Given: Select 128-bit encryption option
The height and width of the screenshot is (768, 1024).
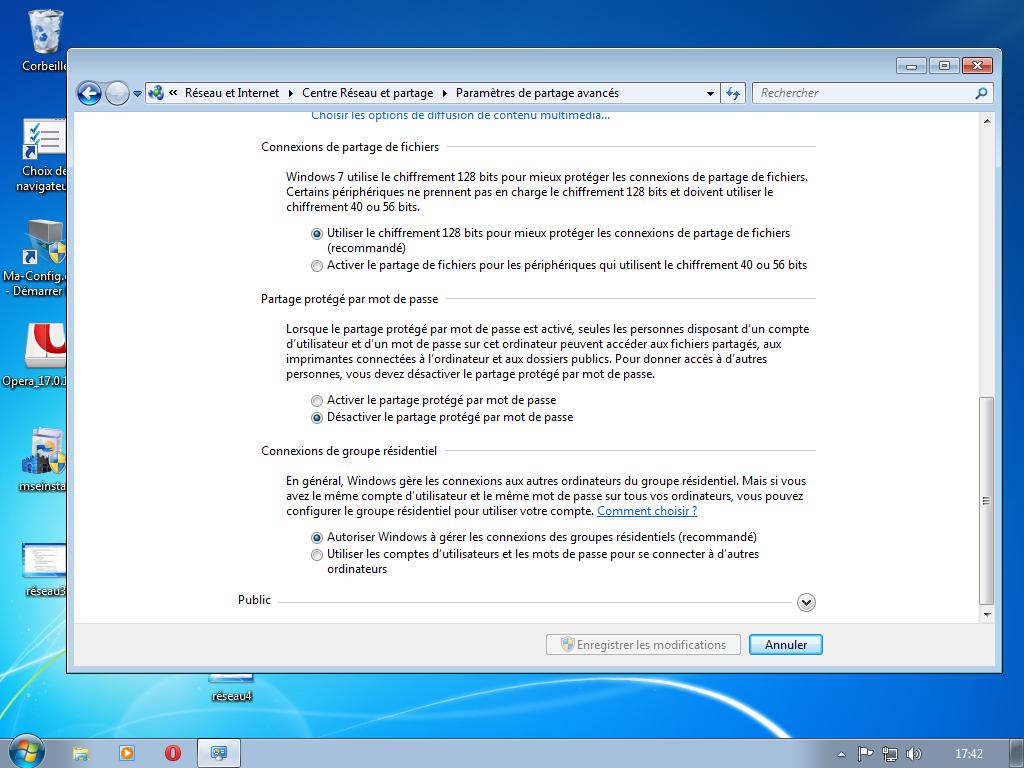Looking at the screenshot, I should point(317,234).
